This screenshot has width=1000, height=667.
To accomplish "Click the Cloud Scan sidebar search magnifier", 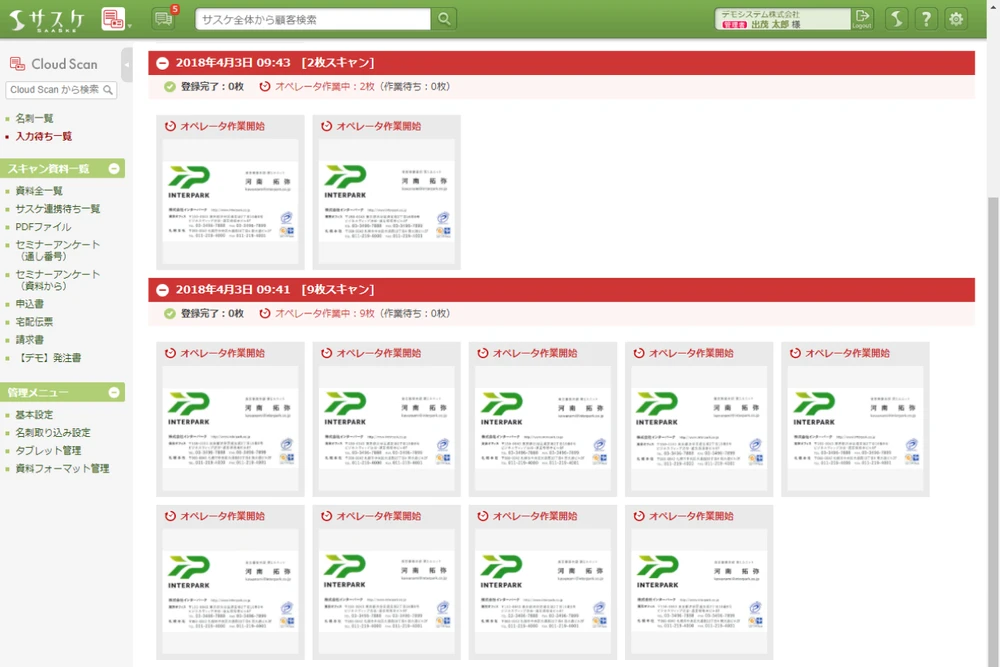I will coord(108,90).
